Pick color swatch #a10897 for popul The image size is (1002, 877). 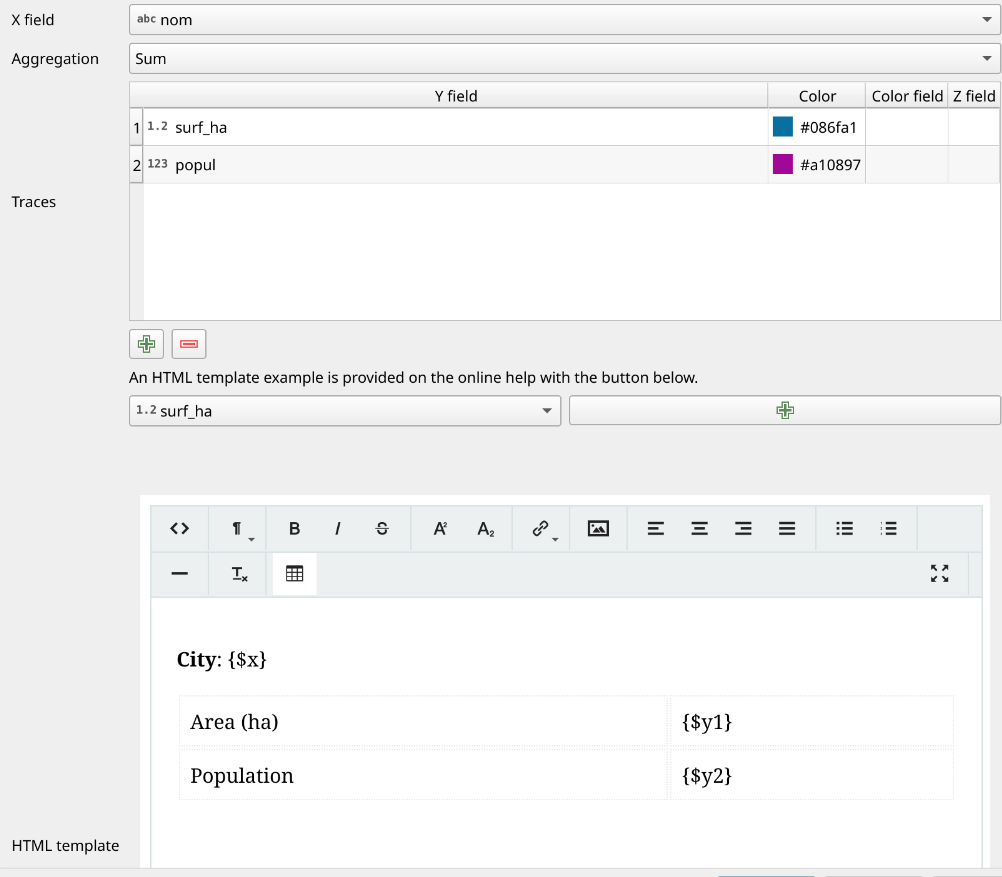click(783, 164)
